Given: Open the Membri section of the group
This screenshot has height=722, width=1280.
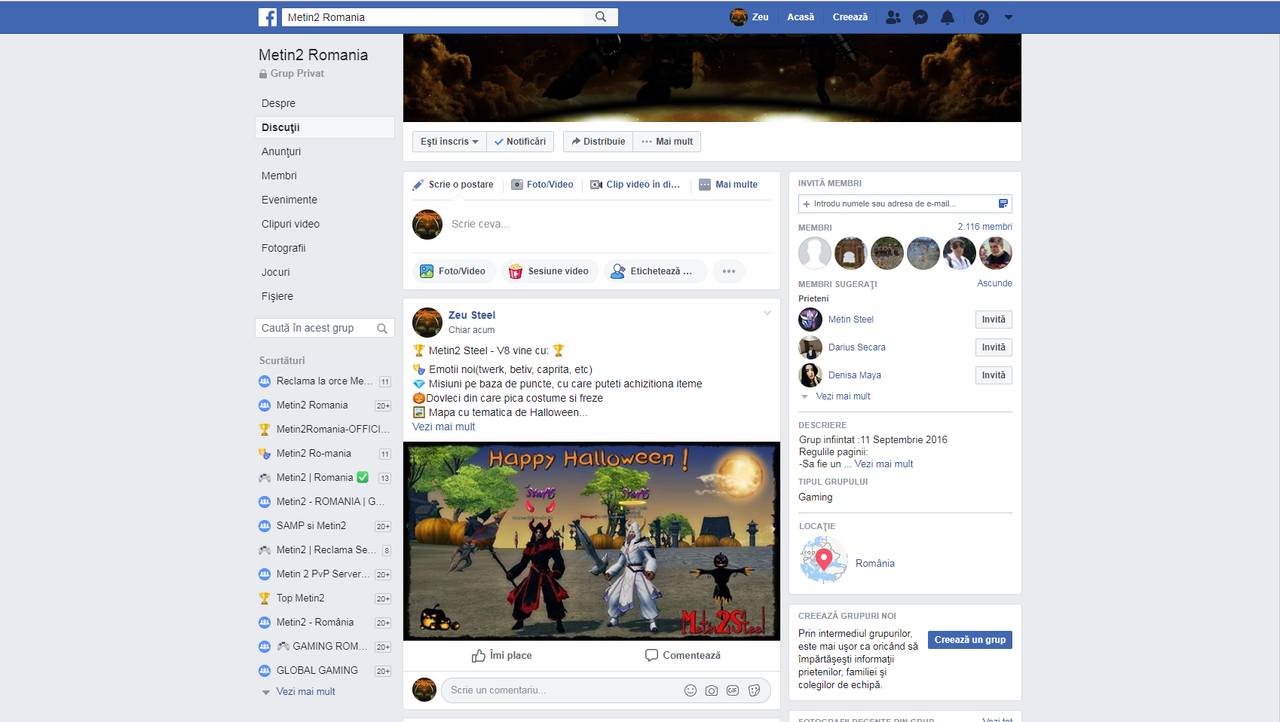Looking at the screenshot, I should pyautogui.click(x=277, y=175).
